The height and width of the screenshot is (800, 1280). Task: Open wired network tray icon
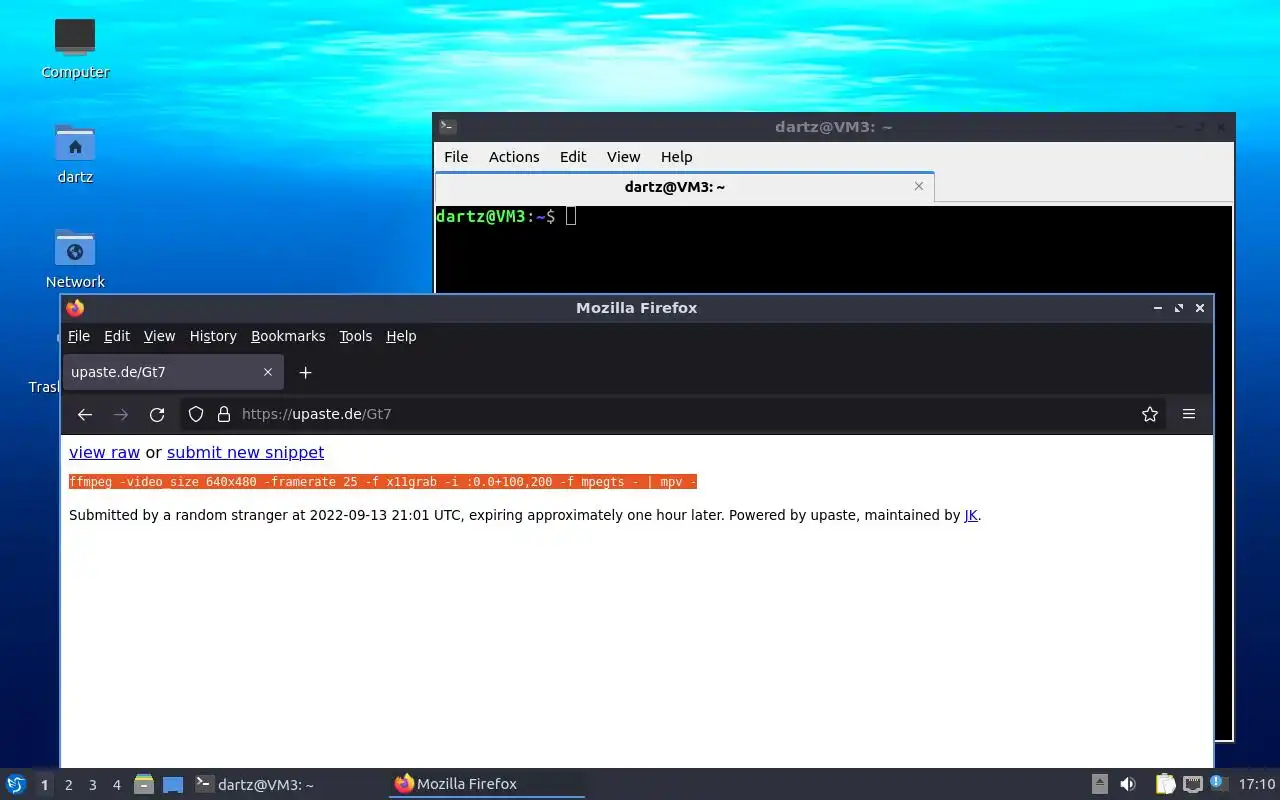[1192, 784]
